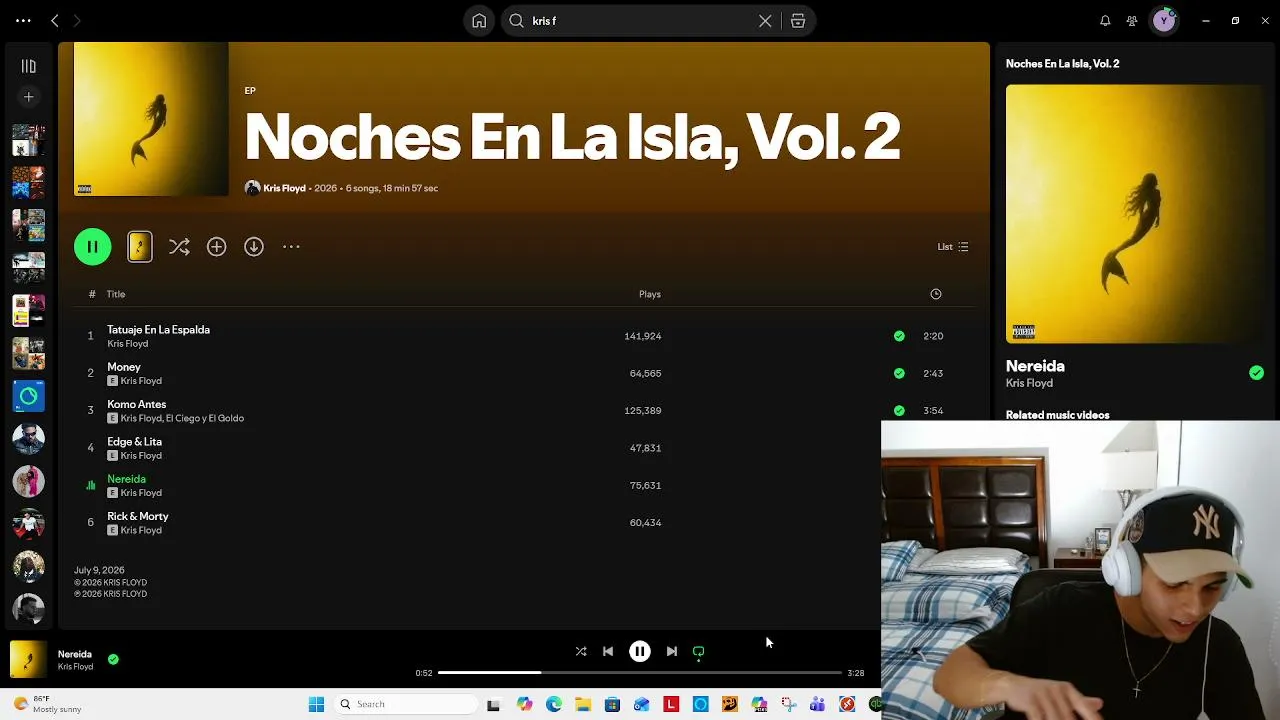
Task: Open Task View on the taskbar
Action: click(x=493, y=705)
